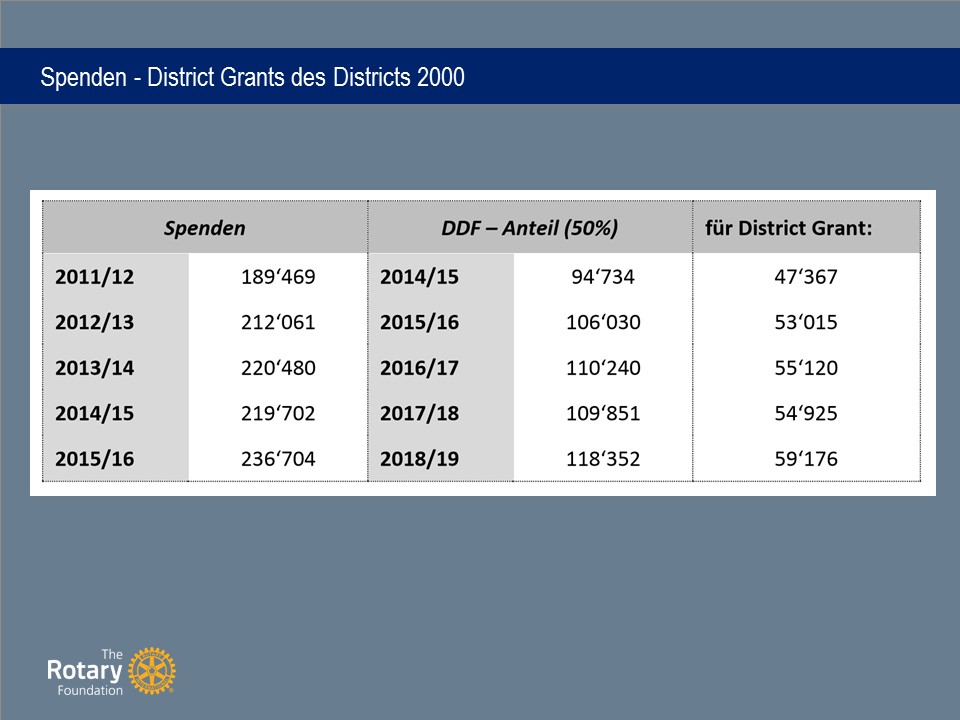
Task: Click the District Grant amount 54'925
Action: click(x=806, y=413)
